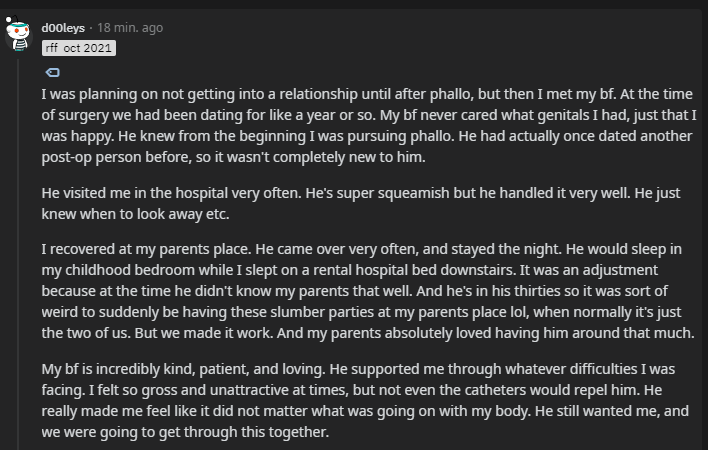The image size is (708, 450).
Task: Click the 'rff oct 2021' user flair
Action: pyautogui.click(x=79, y=48)
